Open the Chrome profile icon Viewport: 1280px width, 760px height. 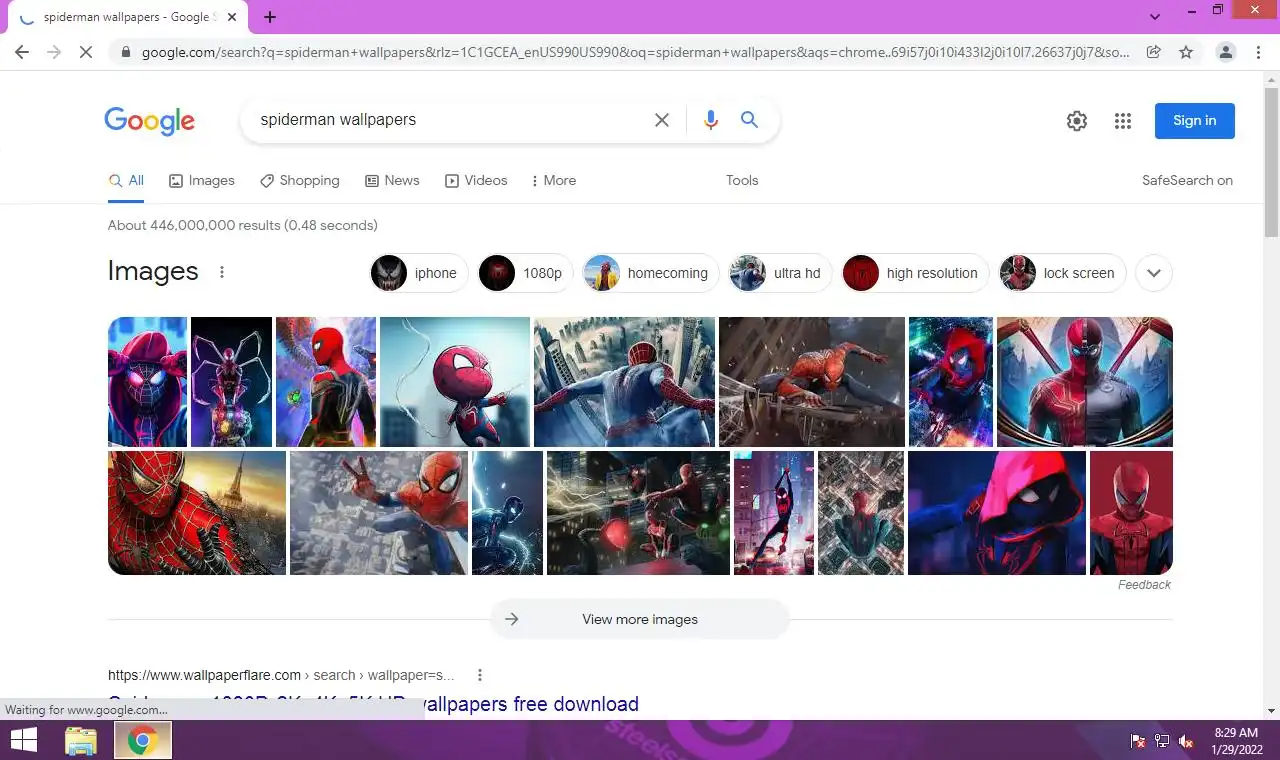pos(1226,52)
